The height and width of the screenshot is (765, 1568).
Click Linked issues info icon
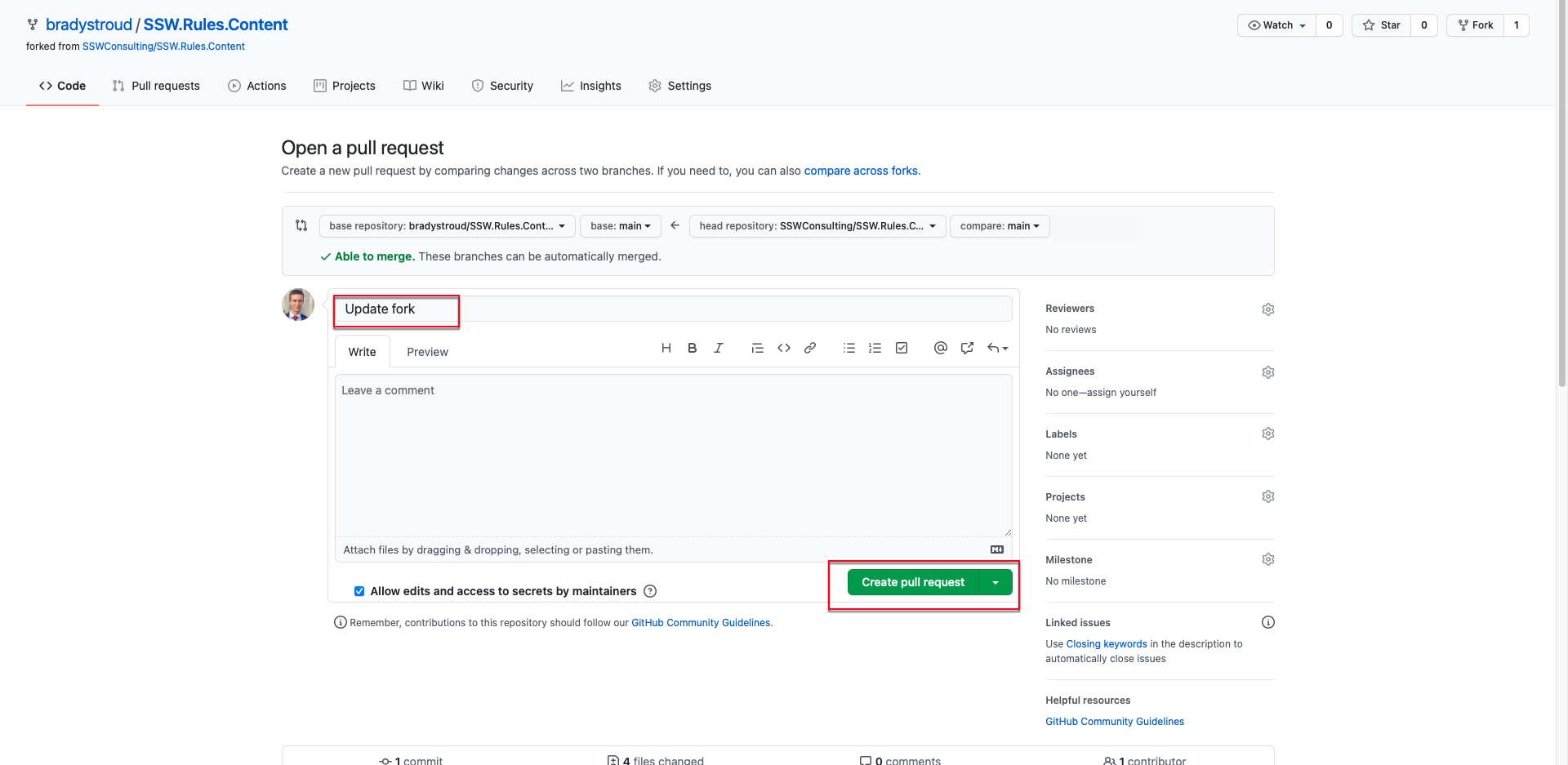pyautogui.click(x=1268, y=622)
